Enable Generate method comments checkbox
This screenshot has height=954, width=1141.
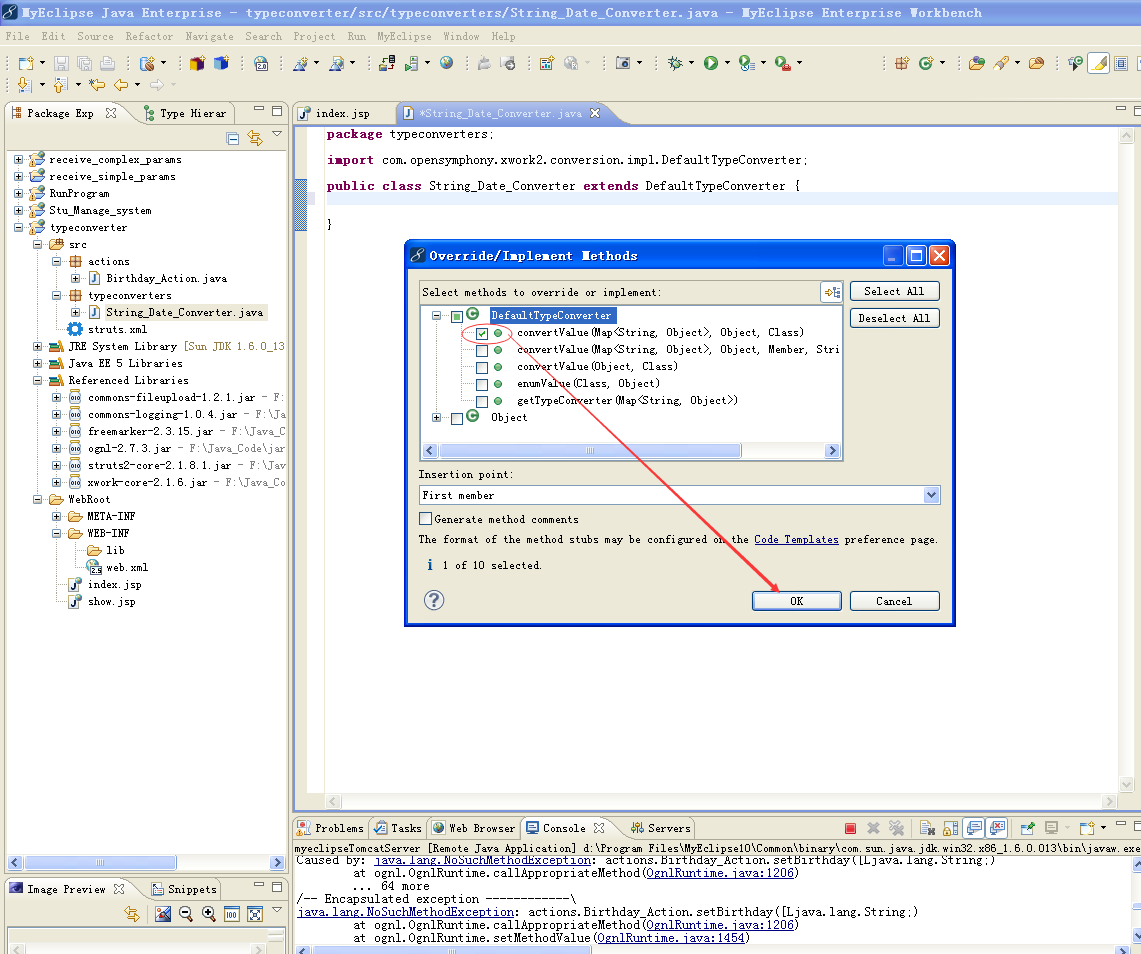pos(426,519)
